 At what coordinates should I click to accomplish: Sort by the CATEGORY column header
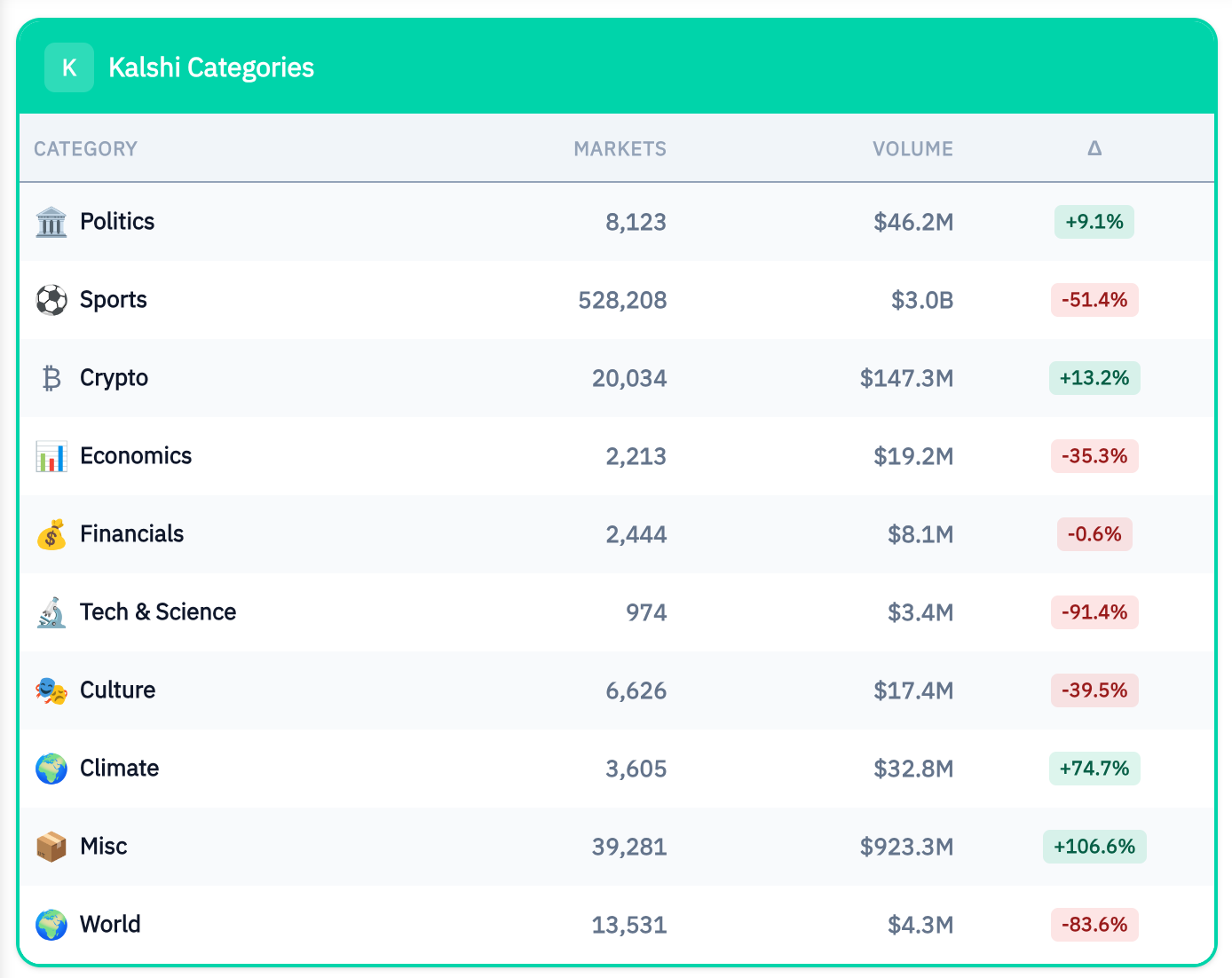point(85,149)
